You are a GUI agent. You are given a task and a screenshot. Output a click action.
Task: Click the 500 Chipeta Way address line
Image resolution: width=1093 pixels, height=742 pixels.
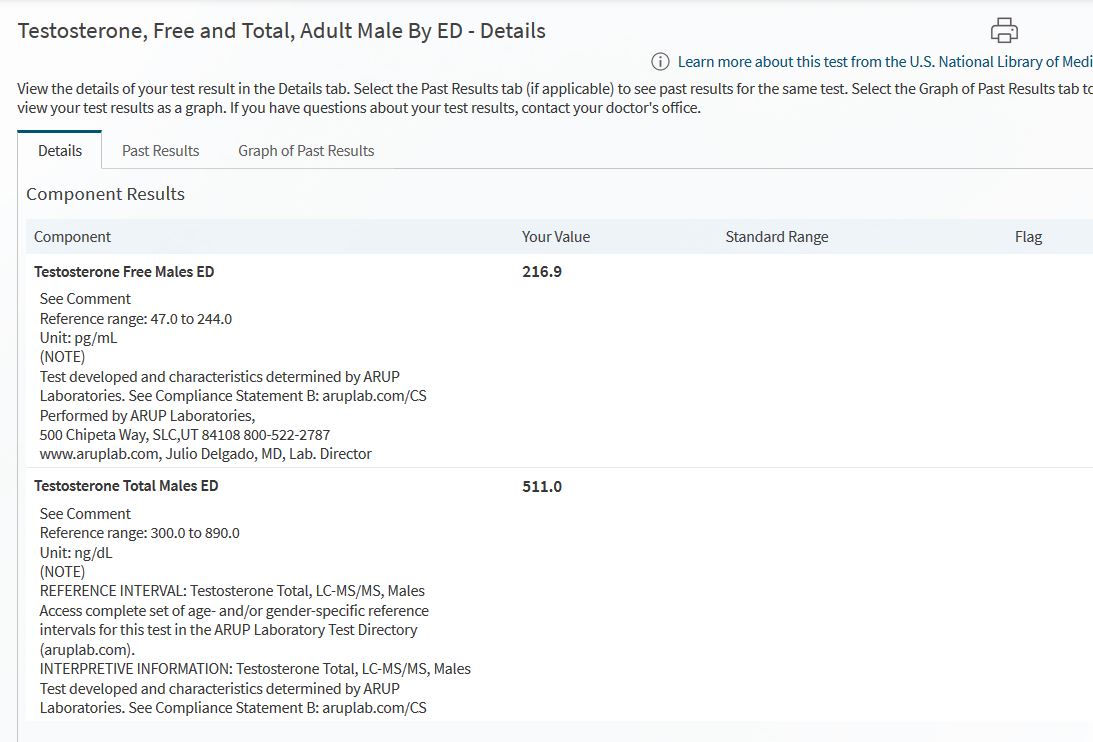185,435
